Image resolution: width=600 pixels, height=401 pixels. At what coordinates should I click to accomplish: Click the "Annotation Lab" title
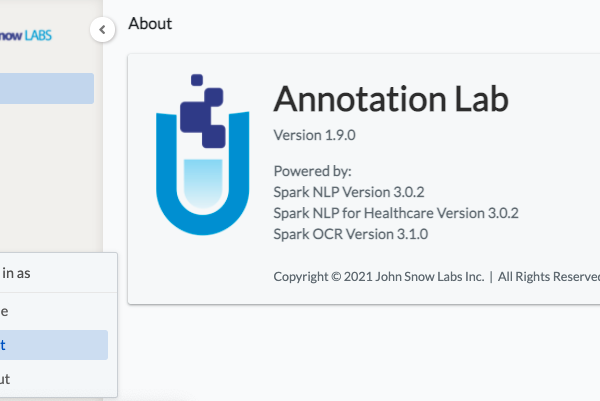click(x=391, y=99)
